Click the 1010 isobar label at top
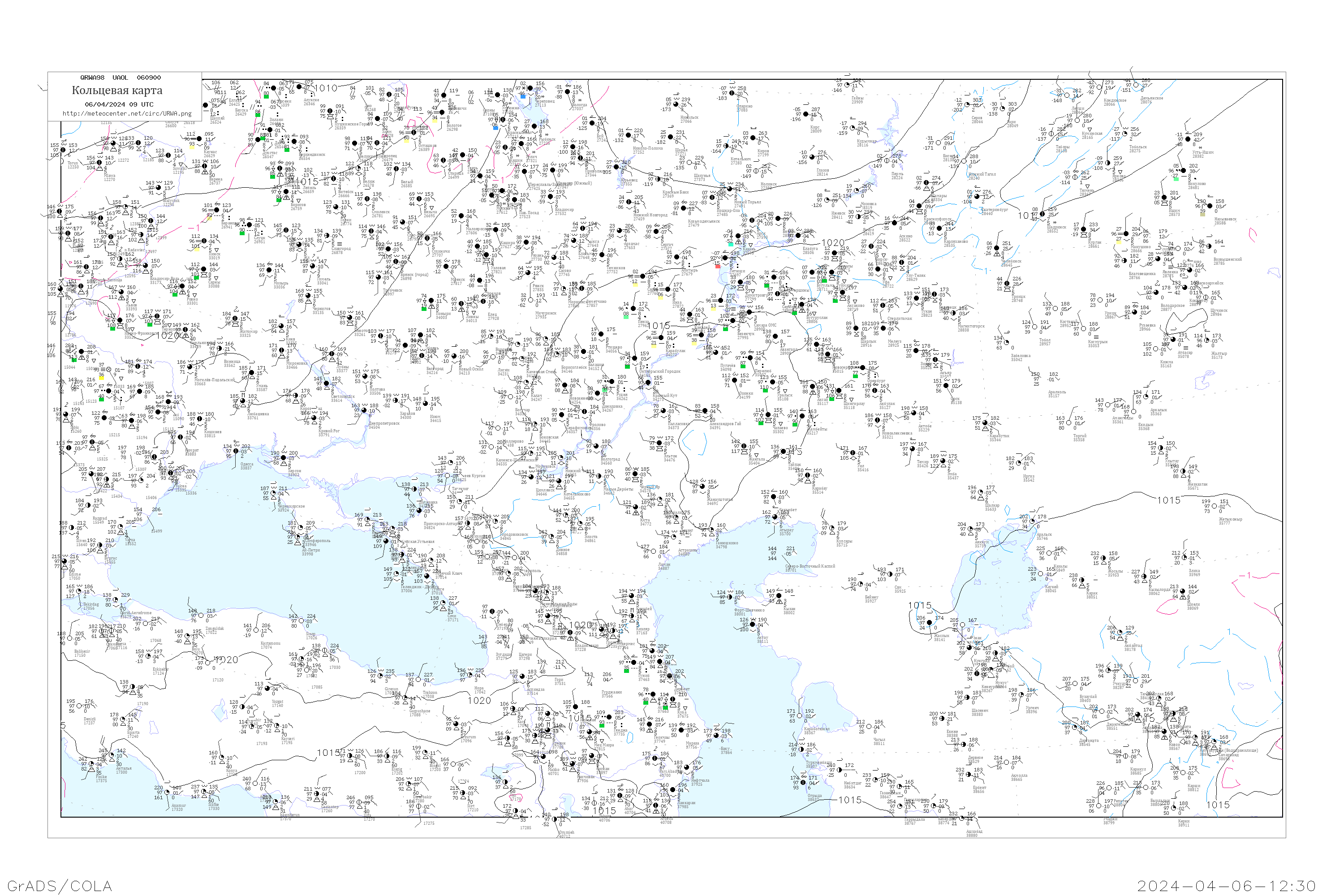The image size is (1344, 896). coord(326,88)
